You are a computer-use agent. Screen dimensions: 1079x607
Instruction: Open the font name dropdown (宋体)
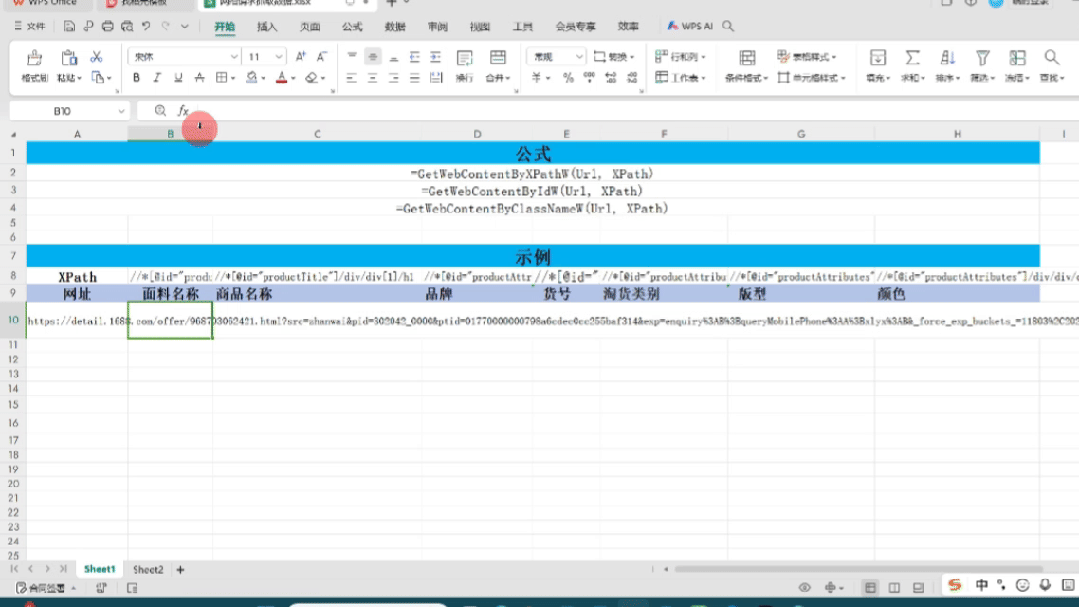(234, 57)
